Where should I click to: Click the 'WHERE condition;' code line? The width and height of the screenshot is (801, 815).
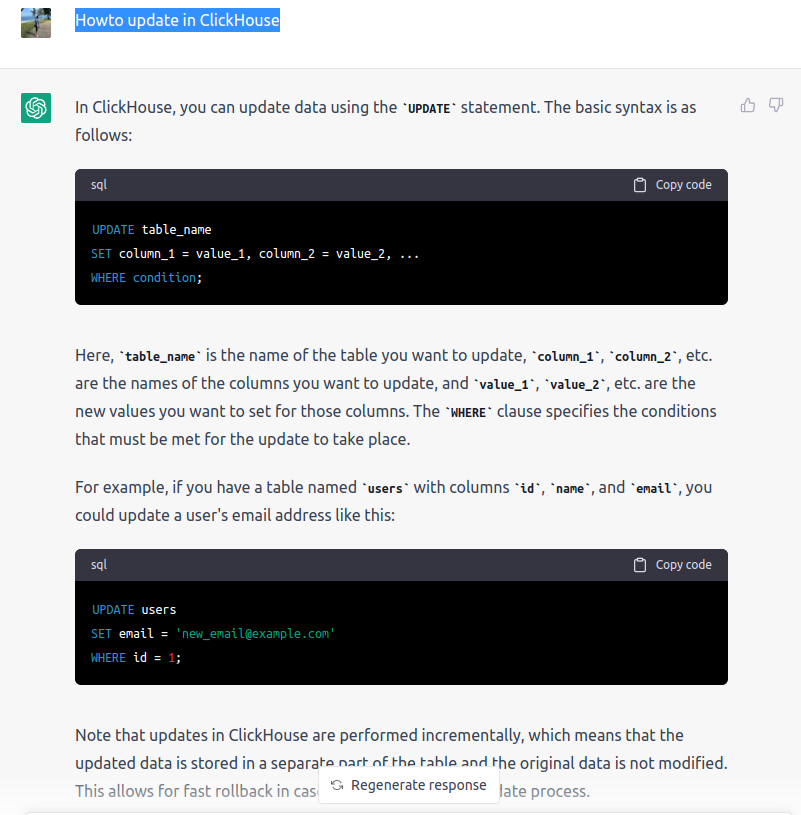[x=147, y=278]
